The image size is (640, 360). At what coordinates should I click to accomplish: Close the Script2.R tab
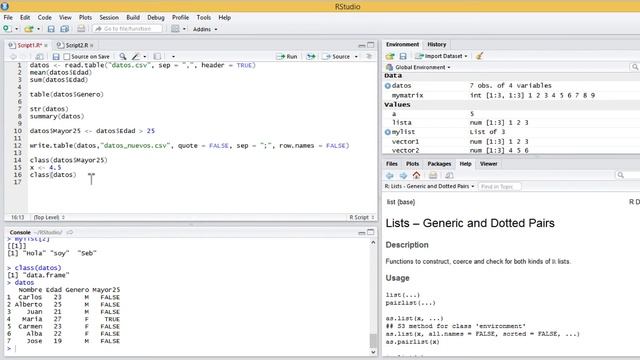click(92, 45)
